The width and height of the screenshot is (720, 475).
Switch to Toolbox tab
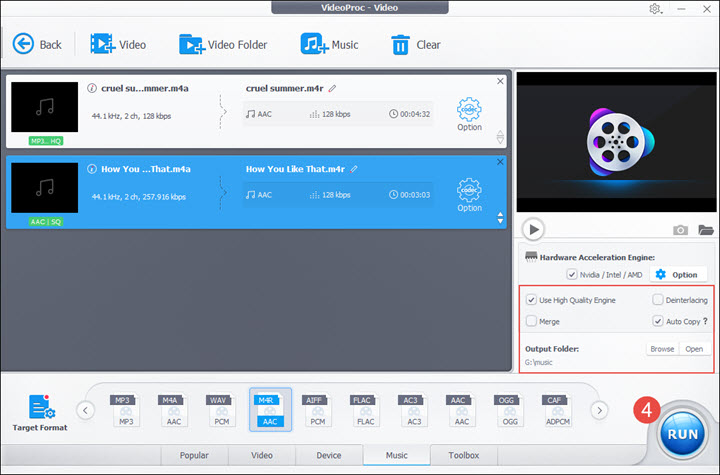[x=464, y=455]
